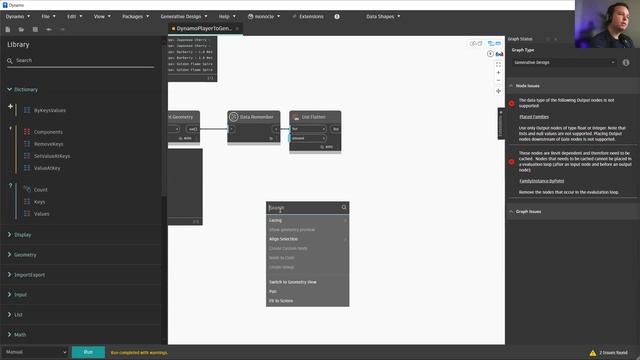
Task: Click the library Search field
Action: tap(80, 60)
